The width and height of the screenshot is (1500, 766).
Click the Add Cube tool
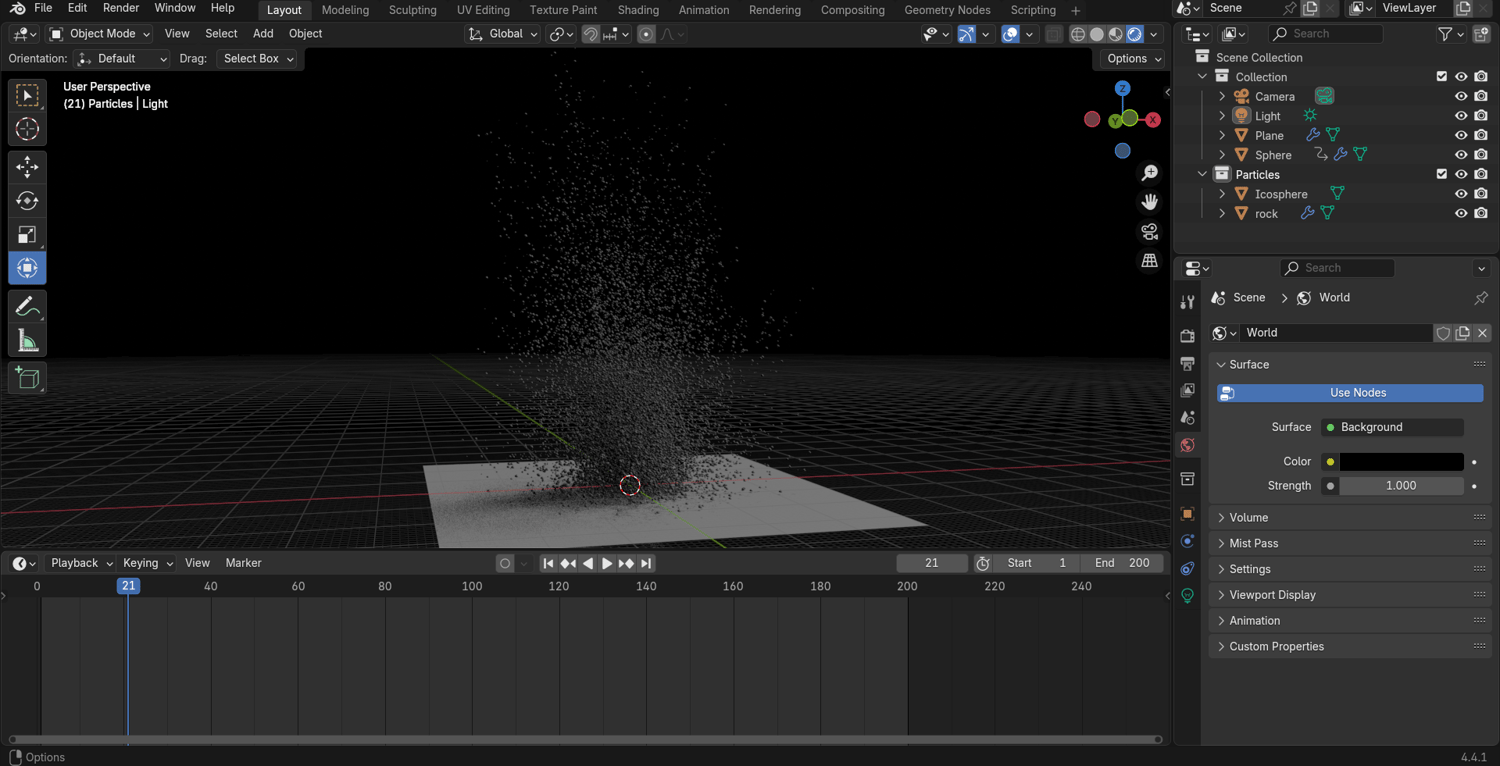27,378
